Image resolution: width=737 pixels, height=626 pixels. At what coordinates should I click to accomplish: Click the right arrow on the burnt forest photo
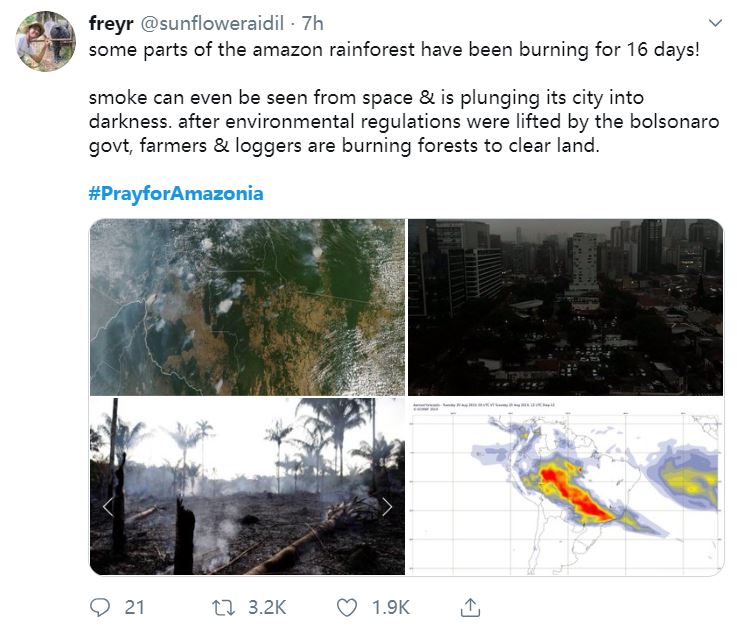(386, 507)
